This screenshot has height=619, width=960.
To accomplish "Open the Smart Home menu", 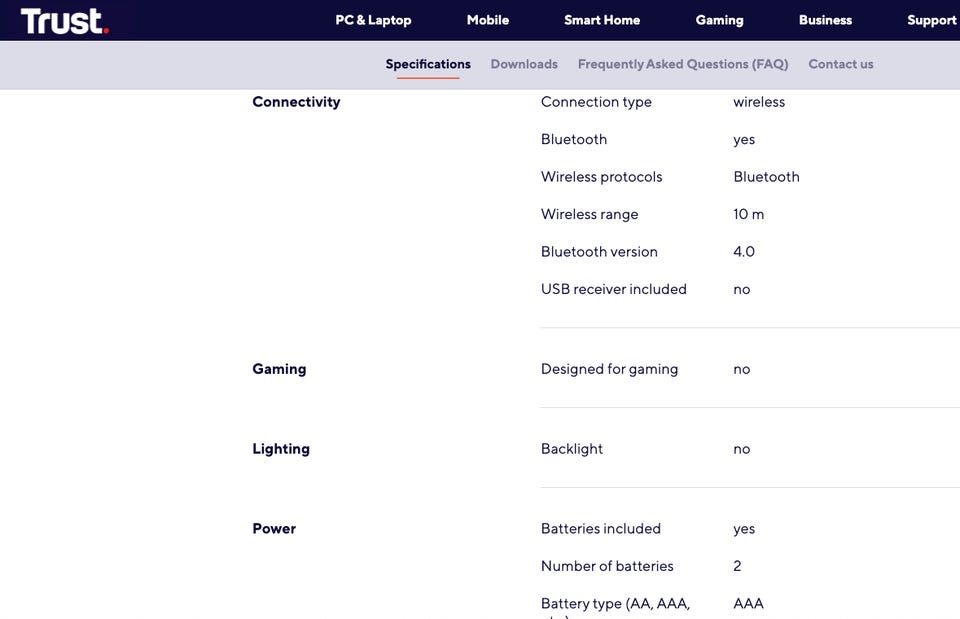I will click(602, 20).
